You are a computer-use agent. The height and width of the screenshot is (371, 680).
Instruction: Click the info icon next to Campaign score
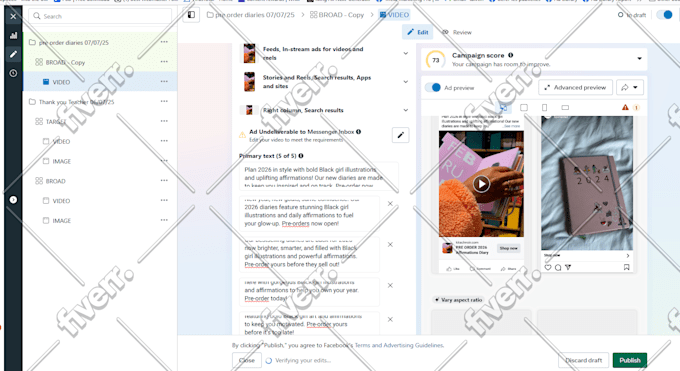[510, 55]
